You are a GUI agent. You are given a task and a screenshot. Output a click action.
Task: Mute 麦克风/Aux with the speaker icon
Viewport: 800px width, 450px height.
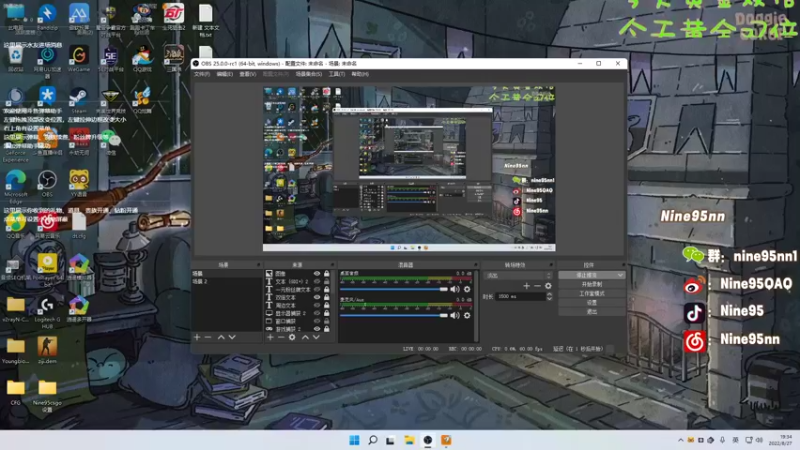[455, 315]
